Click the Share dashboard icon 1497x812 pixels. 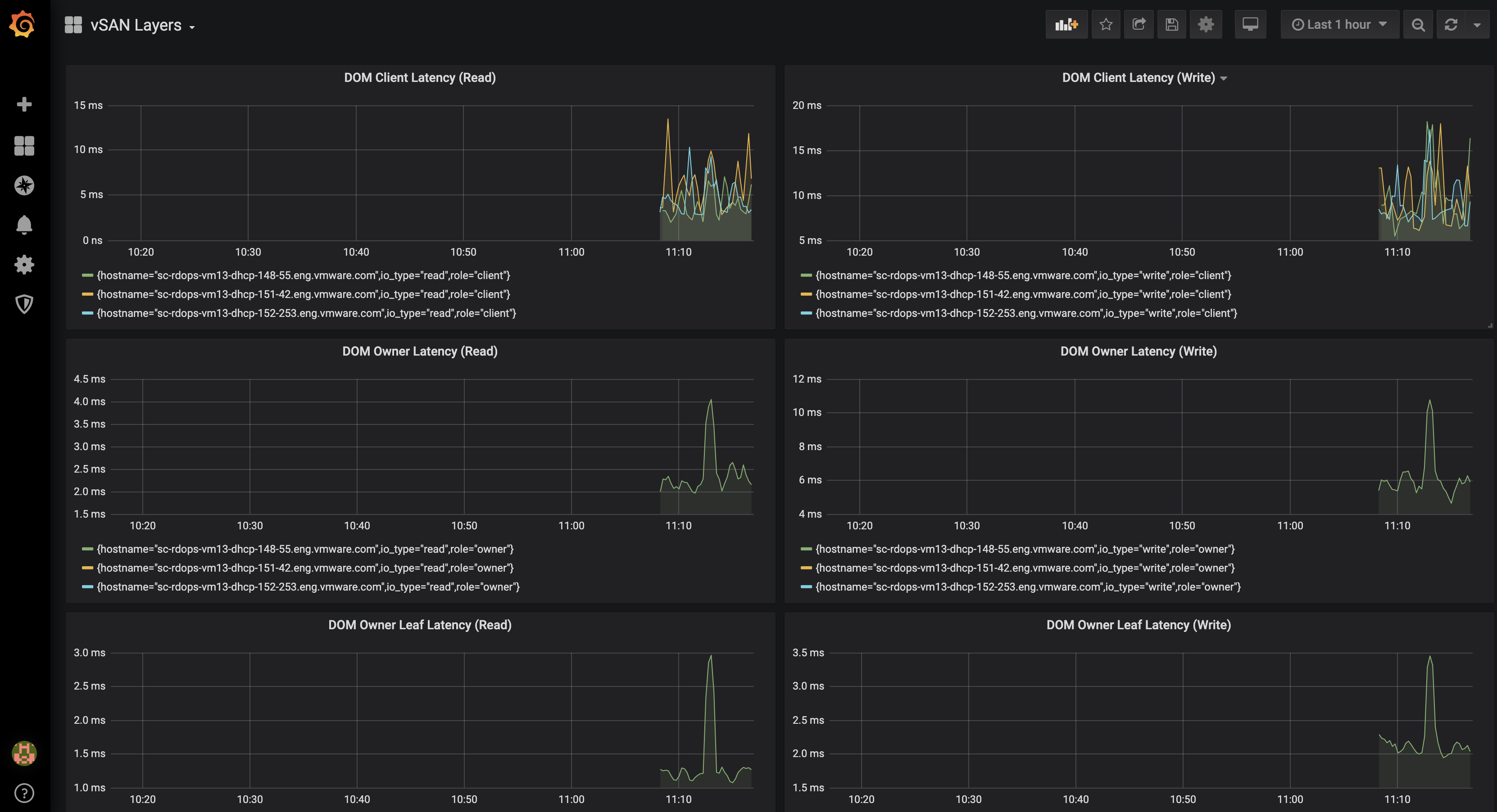[1139, 24]
